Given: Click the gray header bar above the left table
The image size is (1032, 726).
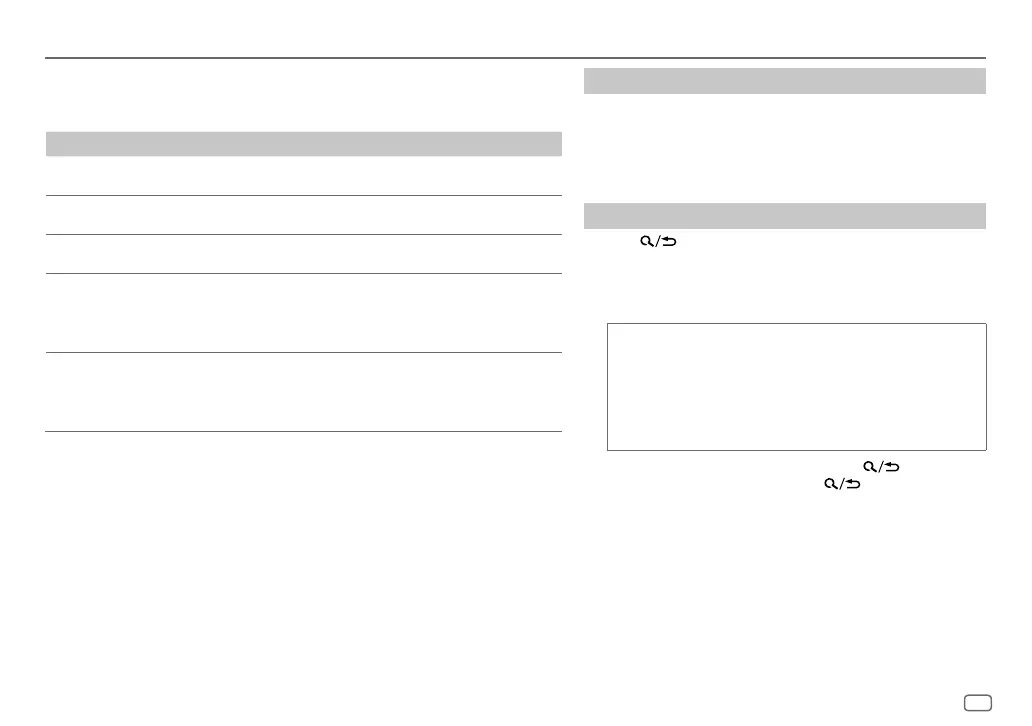Looking at the screenshot, I should pyautogui.click(x=303, y=143).
